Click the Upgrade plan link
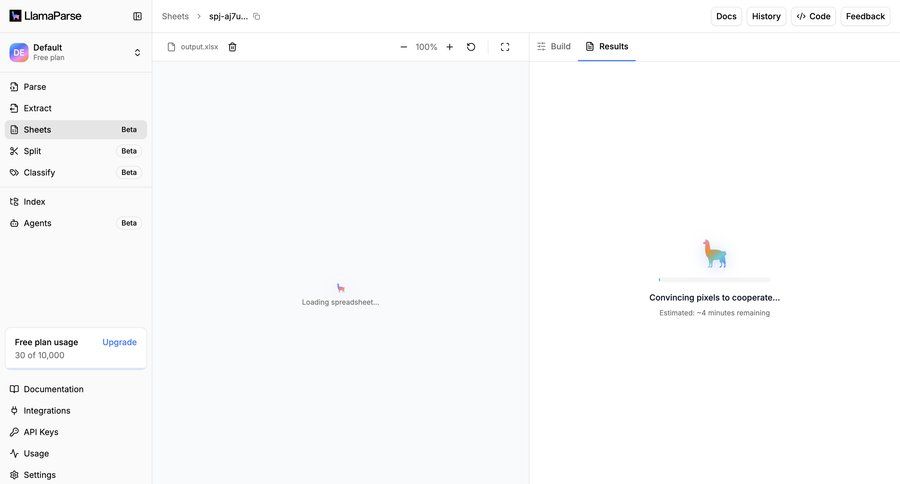Viewport: 900px width, 484px height. click(x=119, y=342)
